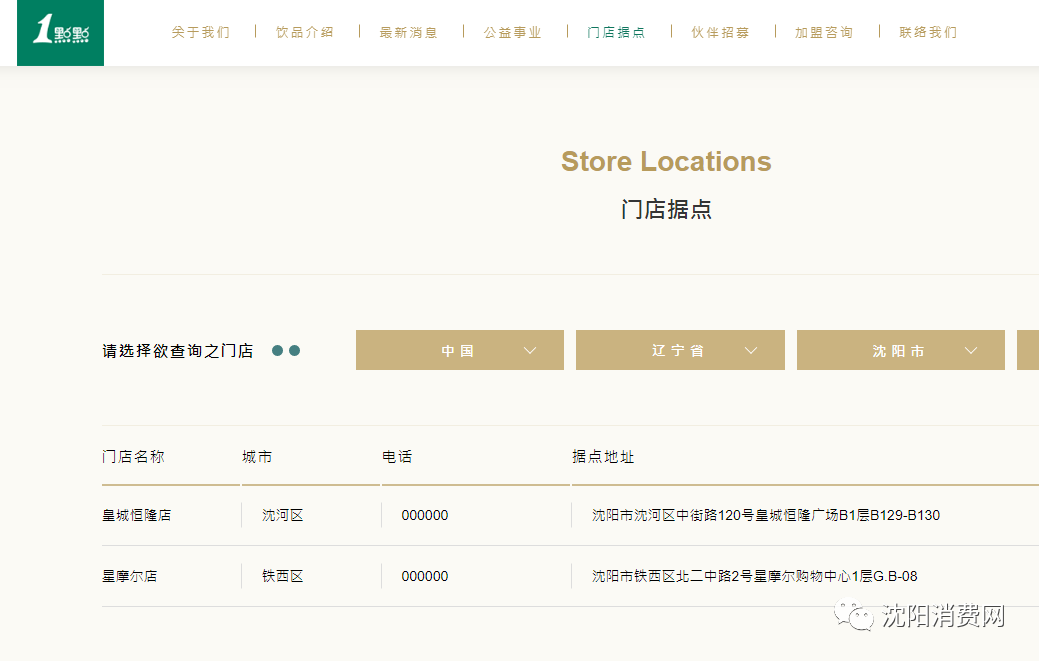Navigate to 伙伴招募 page
Screen dimensions: 1039x661
(x=721, y=32)
